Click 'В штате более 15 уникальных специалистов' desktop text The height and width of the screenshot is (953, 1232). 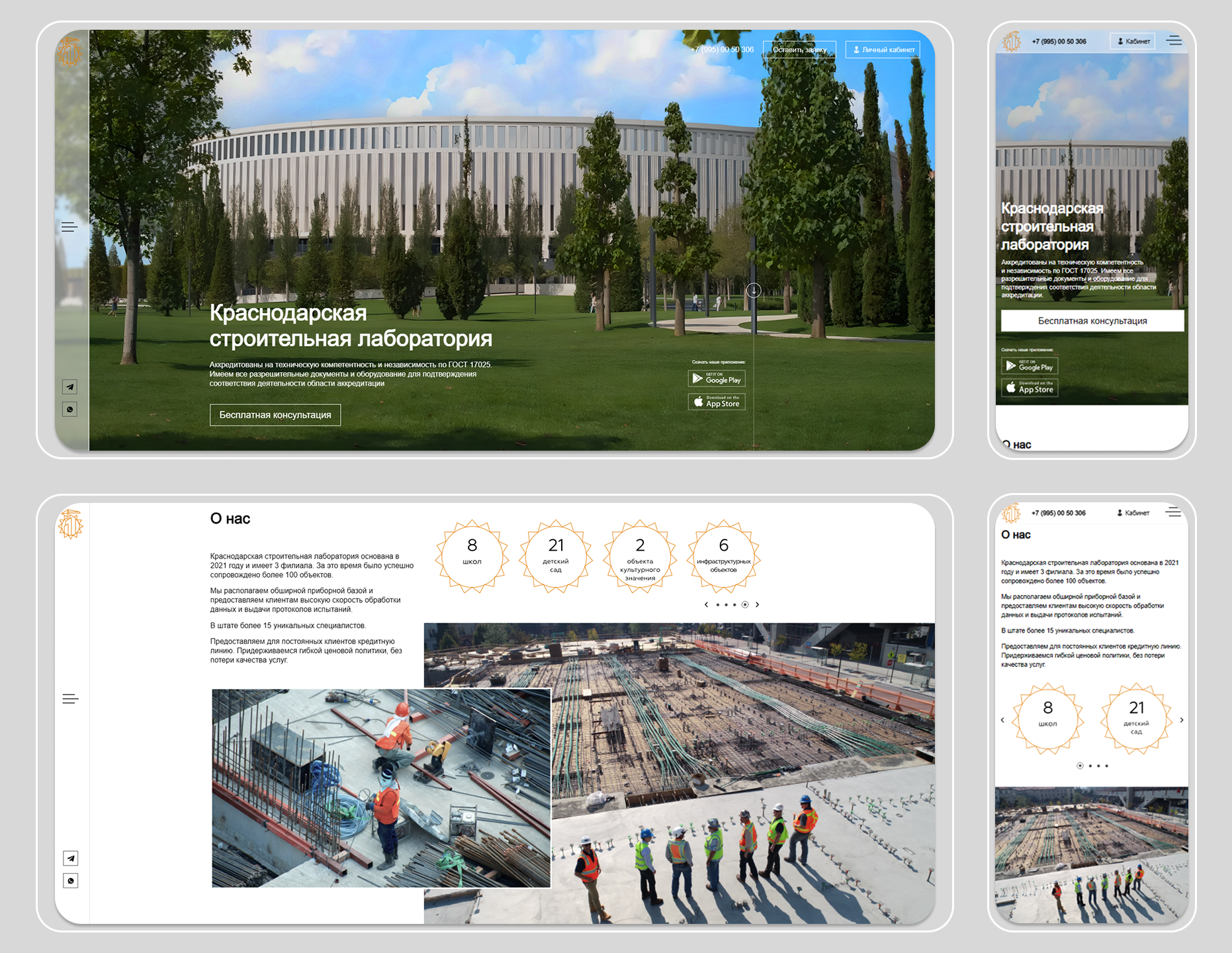tap(288, 625)
